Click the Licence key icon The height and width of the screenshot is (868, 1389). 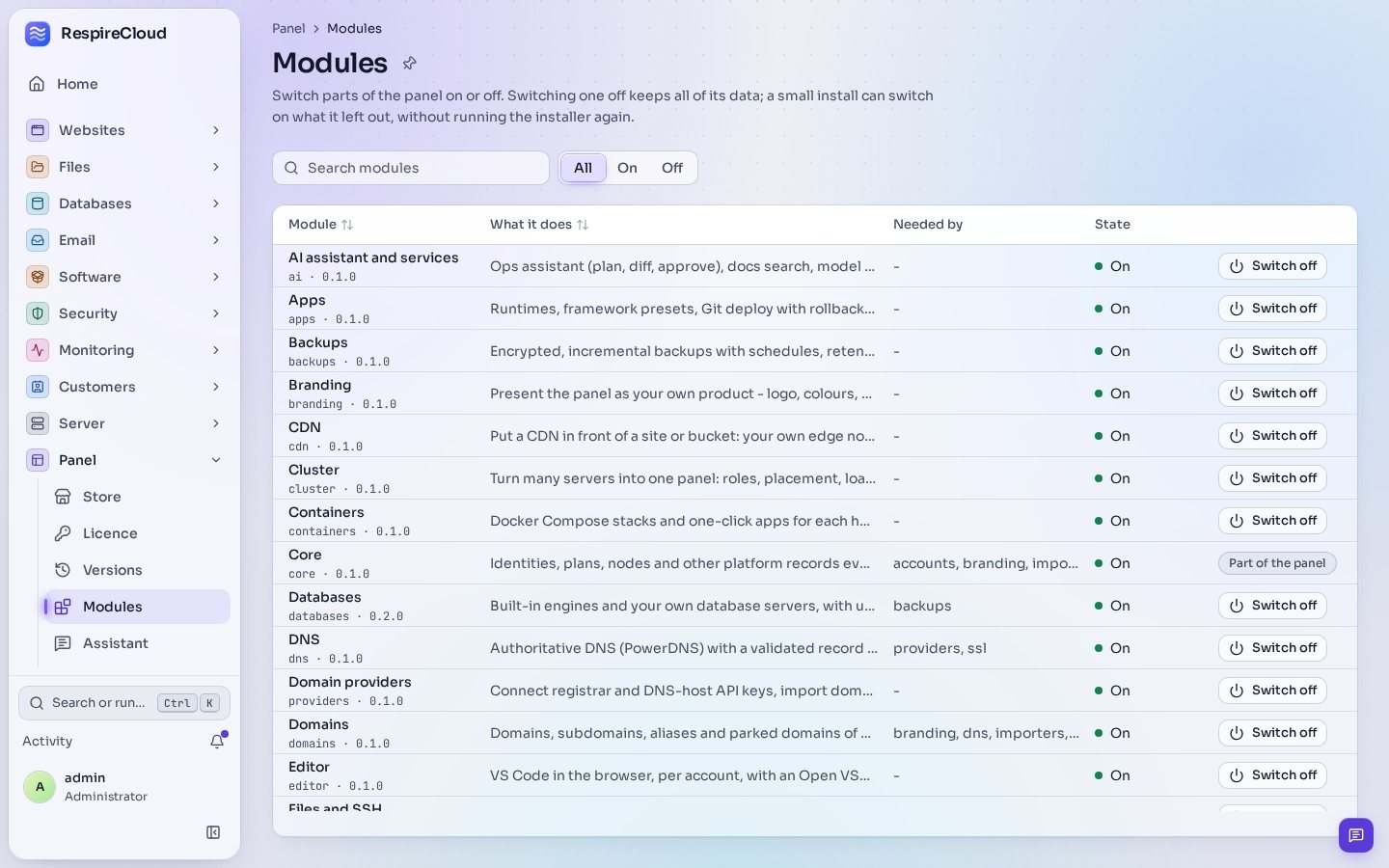point(63,533)
